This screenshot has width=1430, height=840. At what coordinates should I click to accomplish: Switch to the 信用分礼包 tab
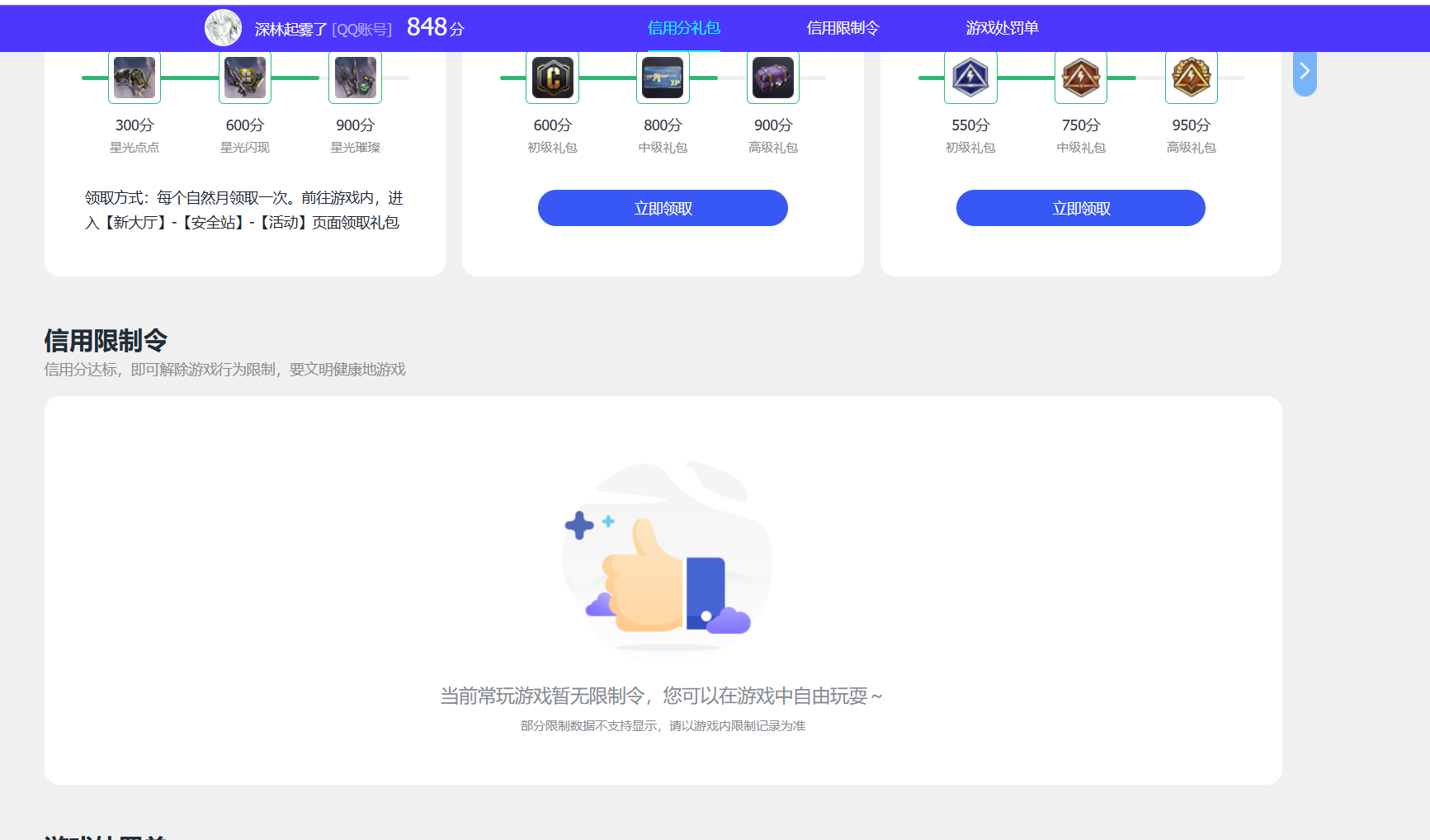click(684, 28)
